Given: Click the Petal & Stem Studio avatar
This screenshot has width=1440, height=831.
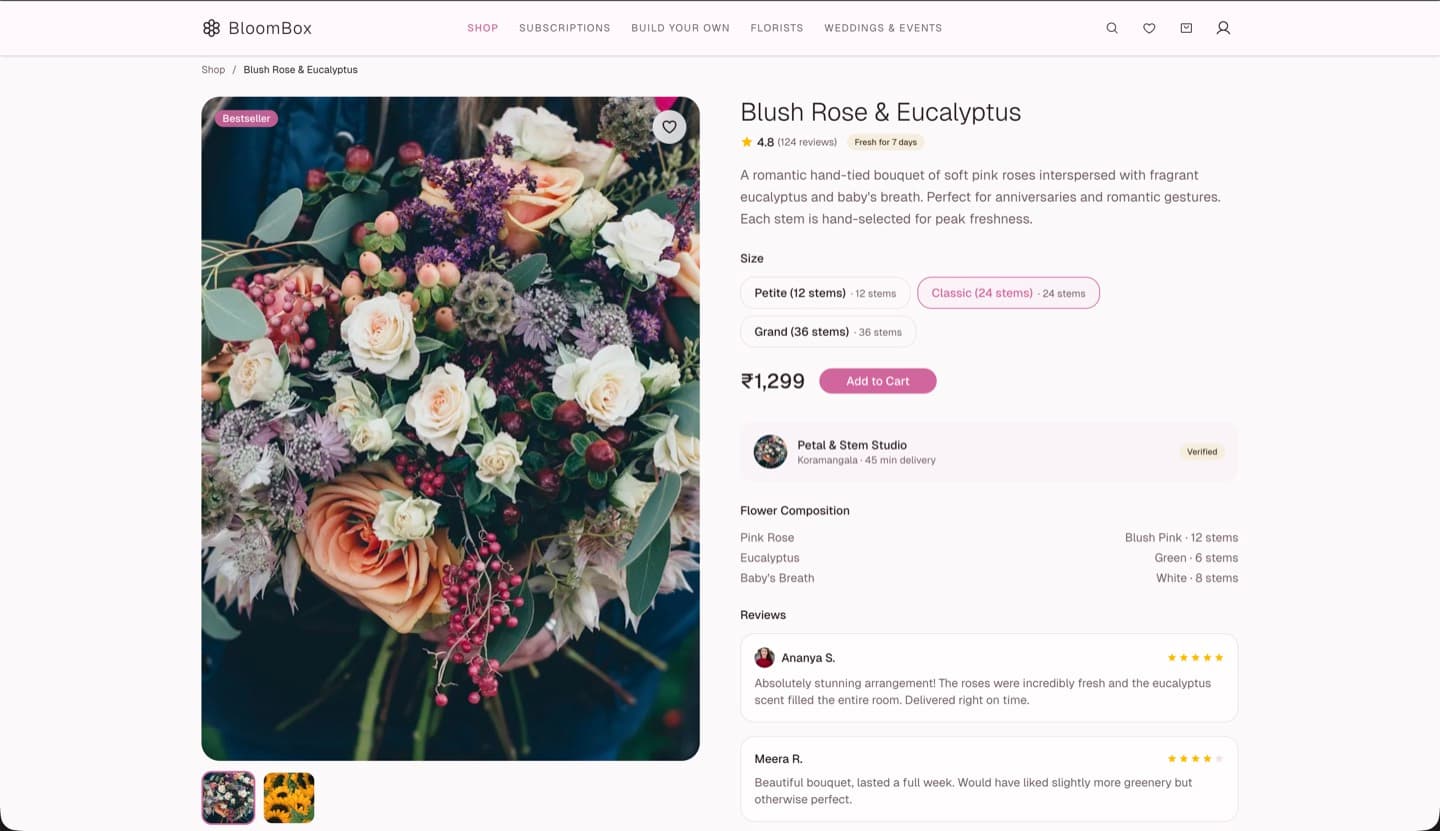Looking at the screenshot, I should point(770,452).
